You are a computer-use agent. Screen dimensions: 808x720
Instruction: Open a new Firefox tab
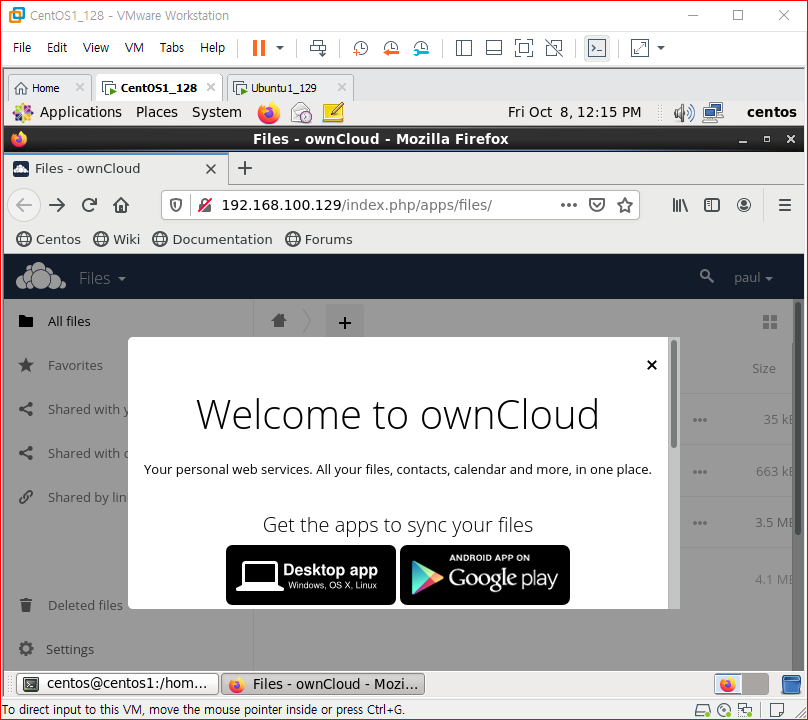(x=245, y=168)
